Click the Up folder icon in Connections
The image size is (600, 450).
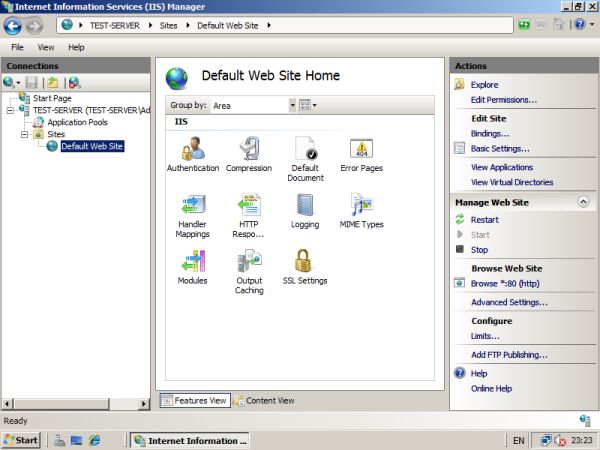(x=53, y=82)
